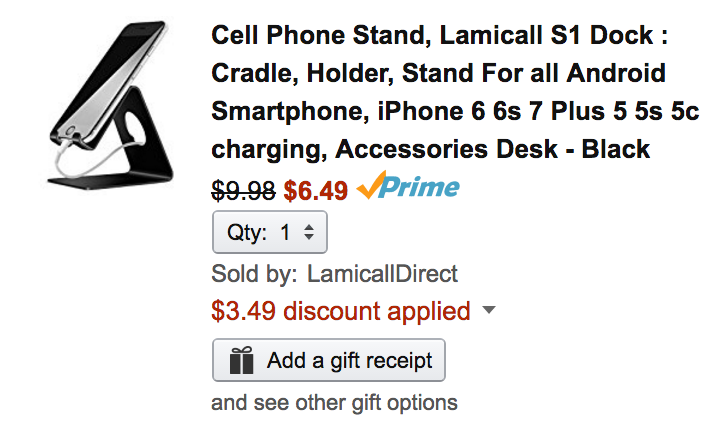Click the Accessories Desk - Black title line
This screenshot has height=434, width=718.
pos(493,149)
